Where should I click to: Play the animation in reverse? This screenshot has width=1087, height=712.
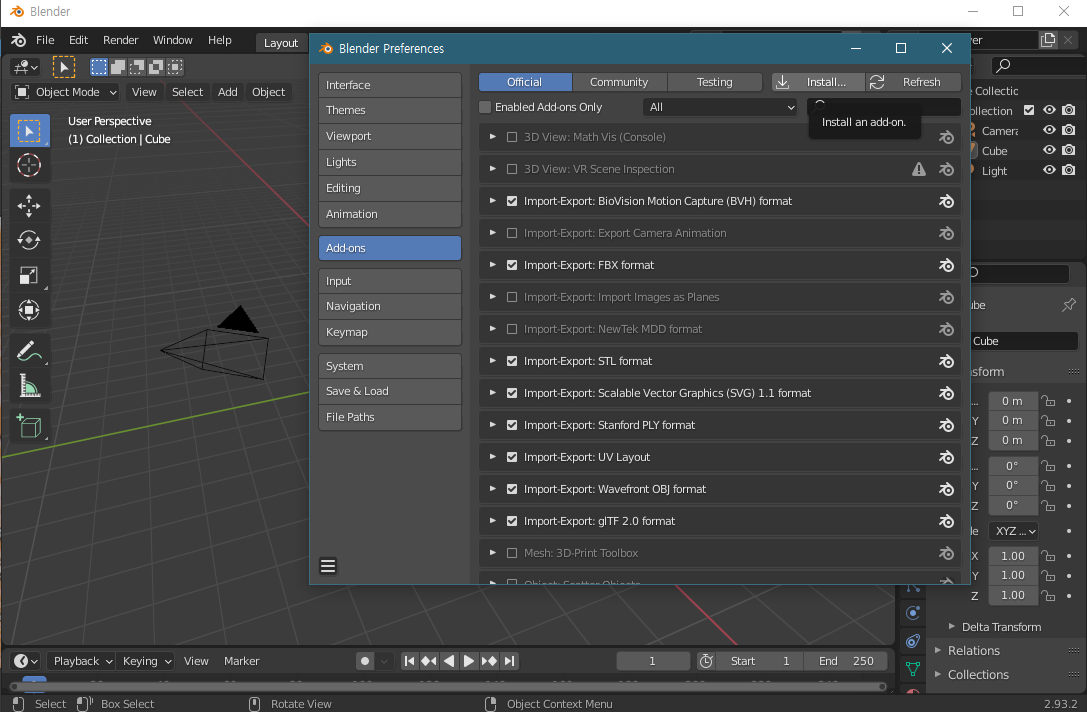tap(449, 661)
